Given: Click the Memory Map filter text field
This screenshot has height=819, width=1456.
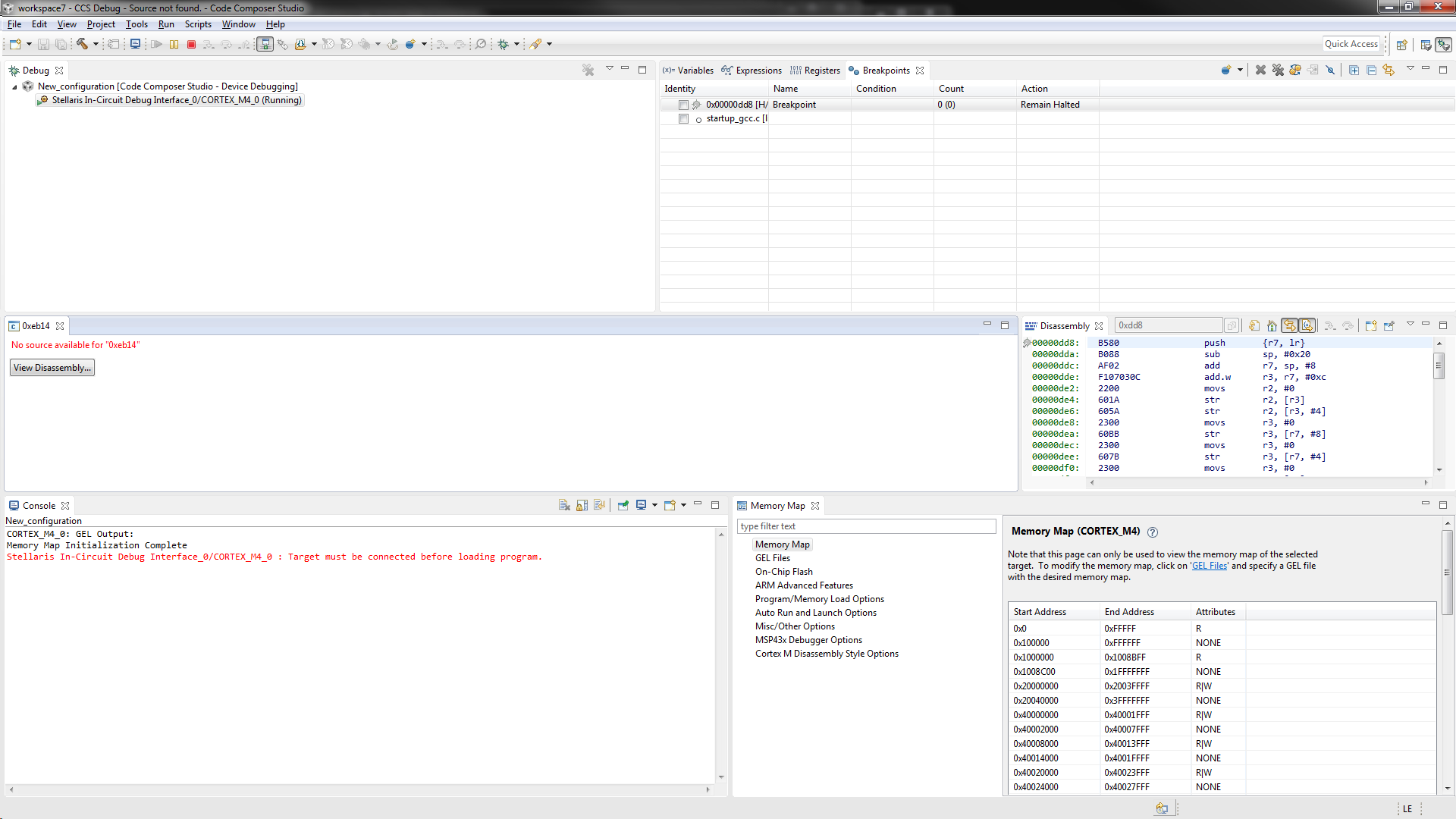Looking at the screenshot, I should tap(866, 526).
